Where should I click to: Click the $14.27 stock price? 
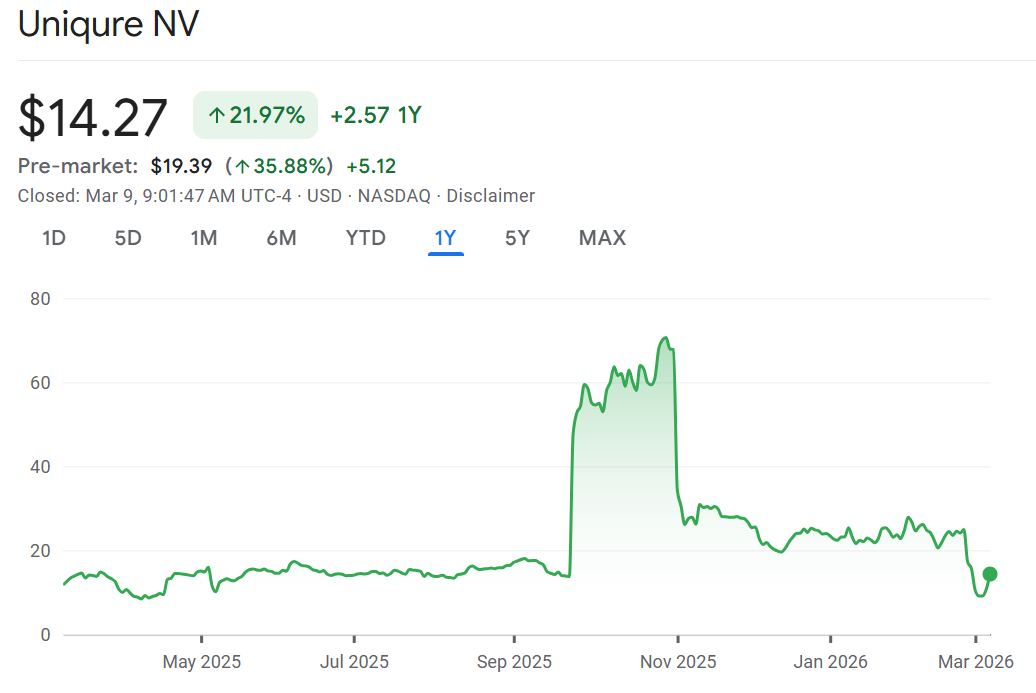tap(93, 117)
